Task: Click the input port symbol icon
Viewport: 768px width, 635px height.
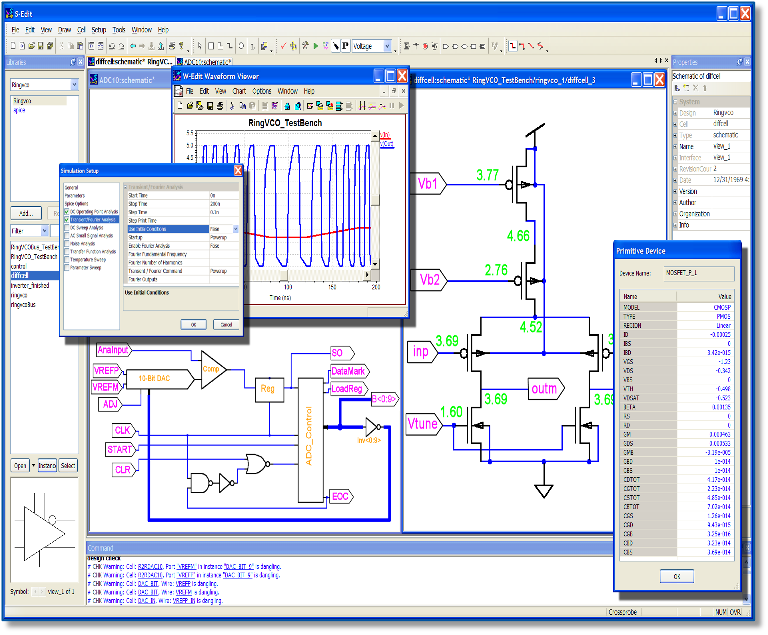Action: pyautogui.click(x=446, y=46)
